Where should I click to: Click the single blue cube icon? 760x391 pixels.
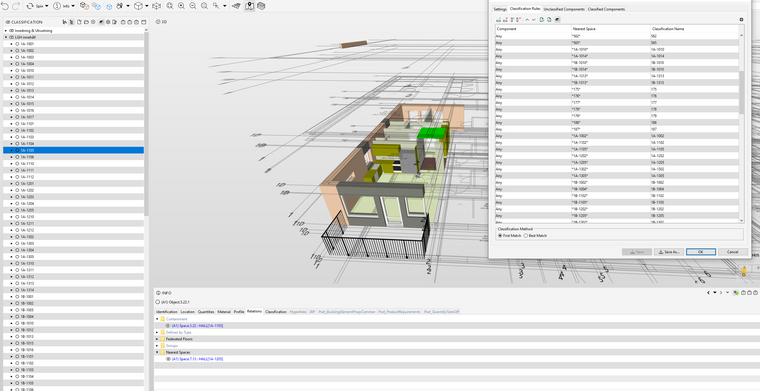(x=109, y=6)
